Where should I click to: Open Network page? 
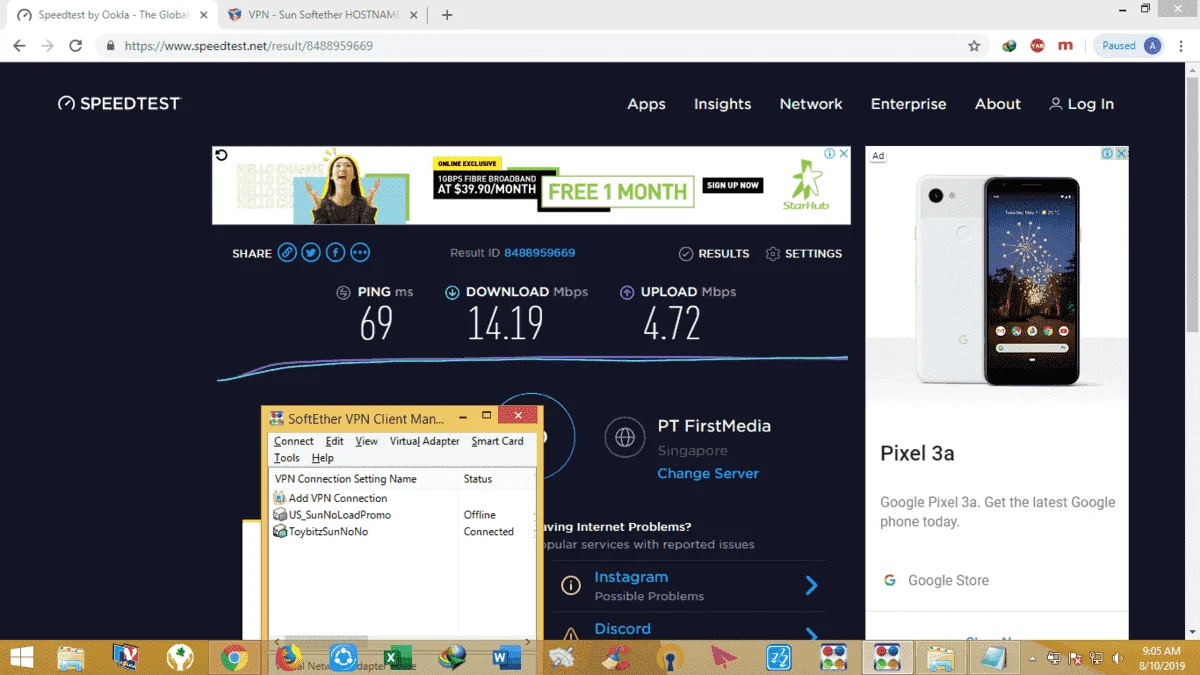point(811,104)
